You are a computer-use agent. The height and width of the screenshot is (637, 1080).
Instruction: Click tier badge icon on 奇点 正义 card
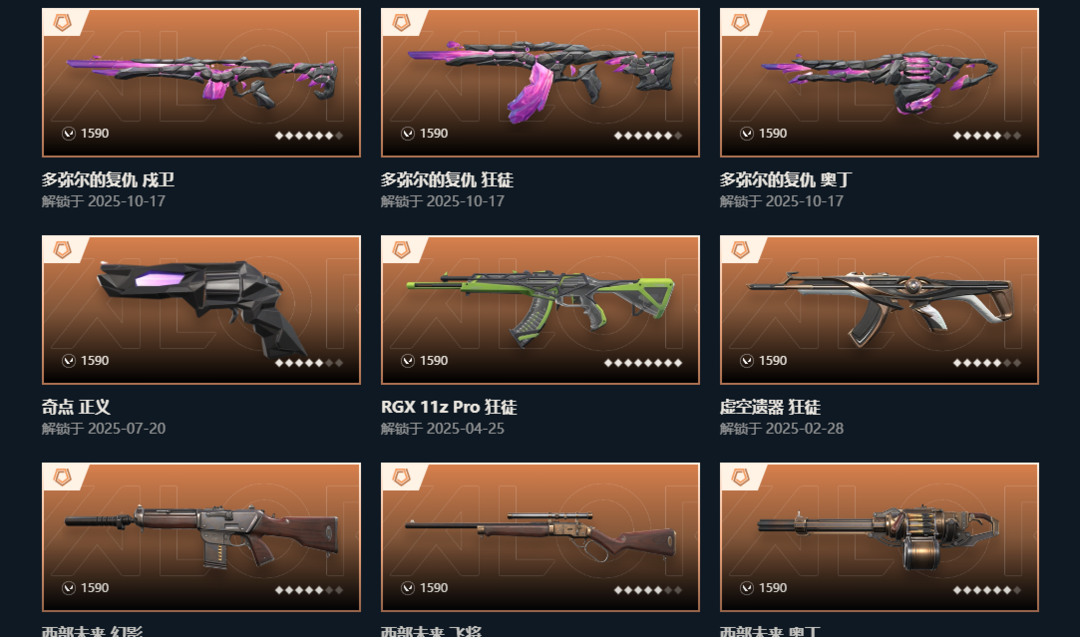[x=63, y=250]
